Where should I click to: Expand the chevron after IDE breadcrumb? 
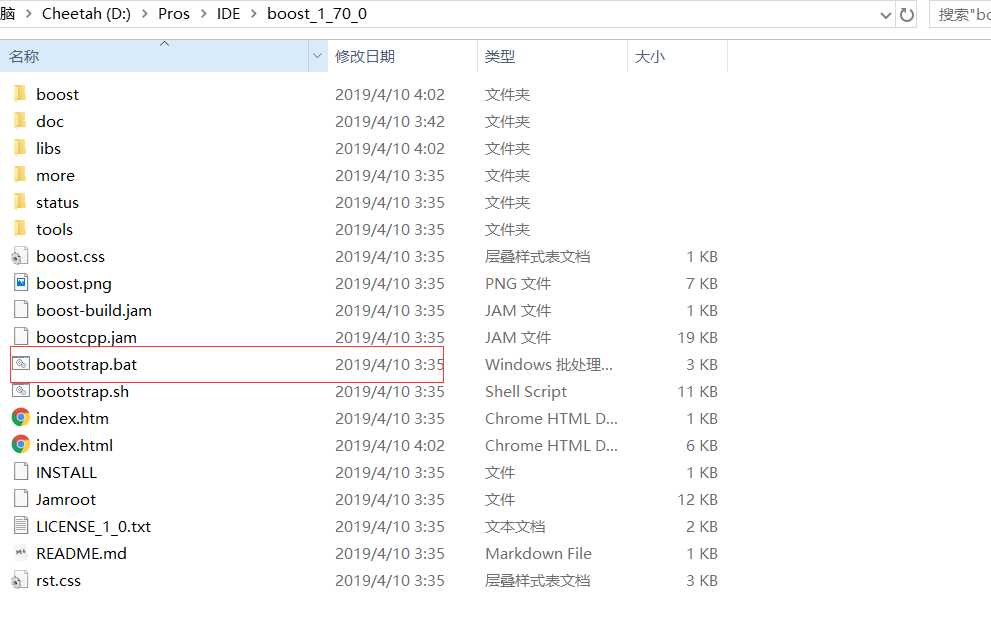(253, 14)
